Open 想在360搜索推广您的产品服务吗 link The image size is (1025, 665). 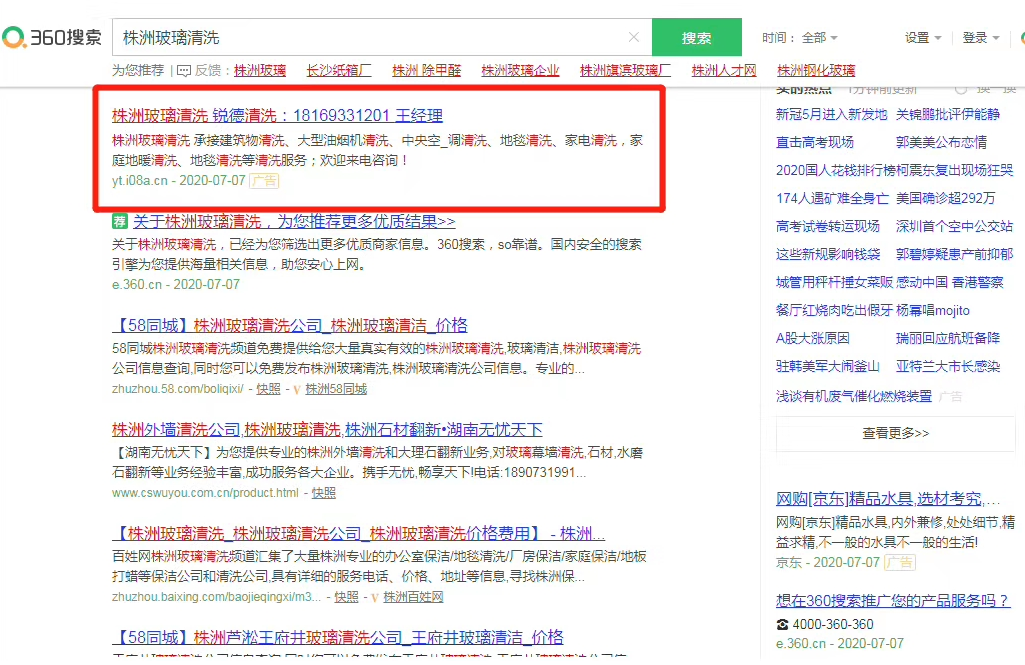[x=893, y=600]
